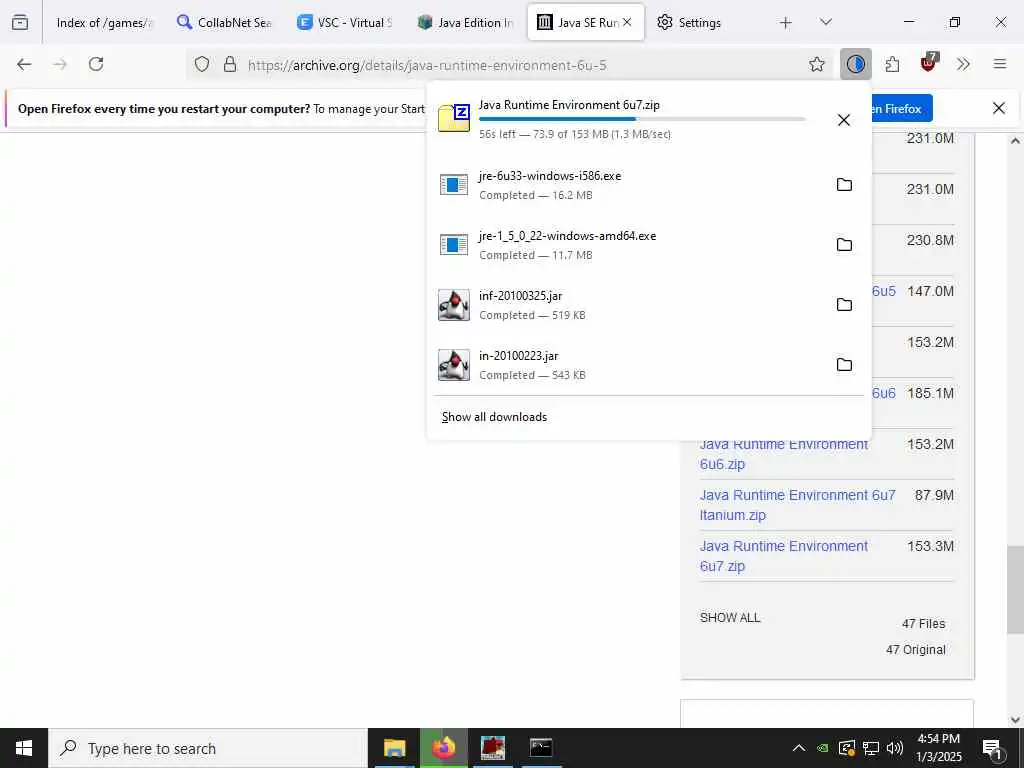1024x768 pixels.
Task: Switch to CollabNet Search tab
Action: click(224, 22)
